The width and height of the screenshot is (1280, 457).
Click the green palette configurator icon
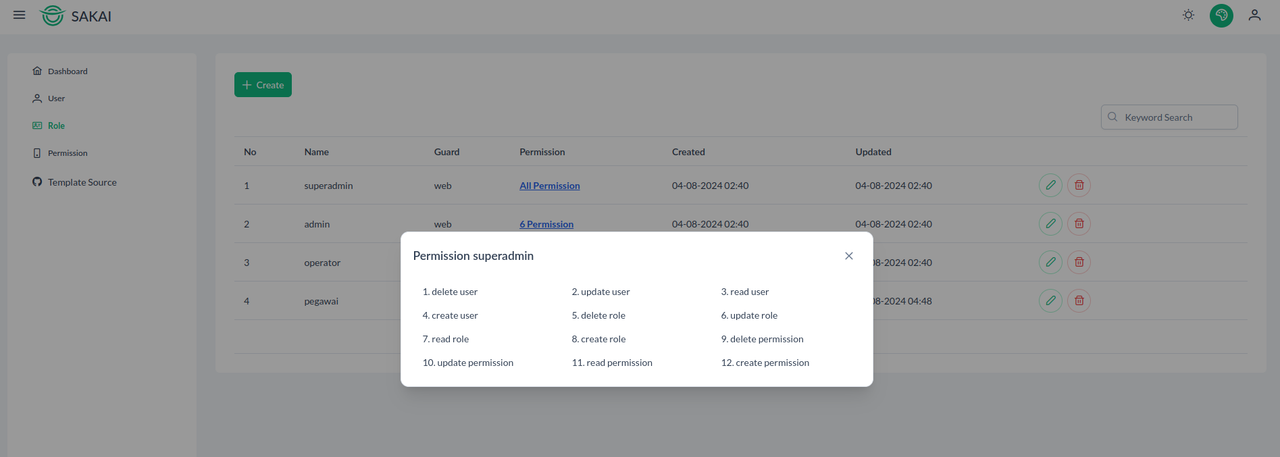[x=1221, y=15]
